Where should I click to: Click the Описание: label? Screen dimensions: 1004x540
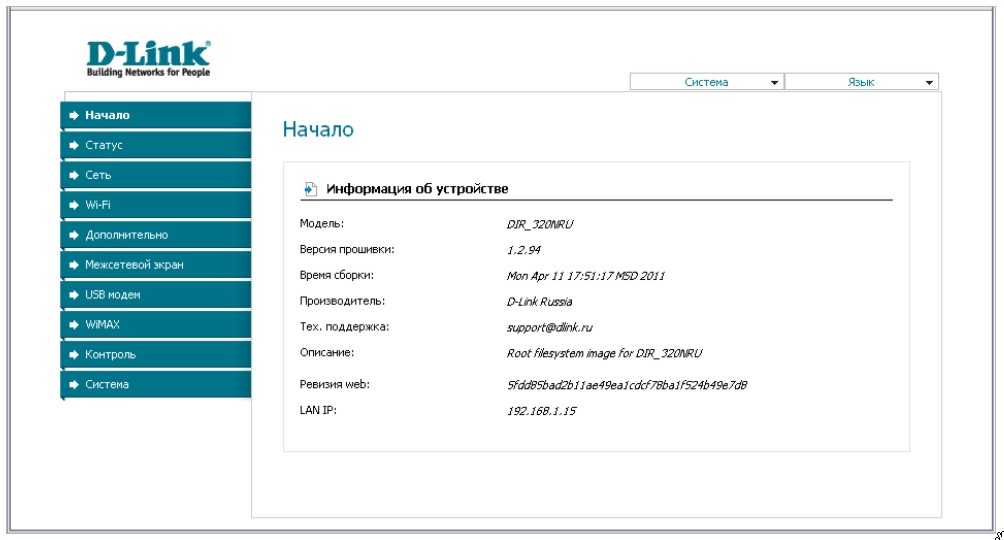327,352
